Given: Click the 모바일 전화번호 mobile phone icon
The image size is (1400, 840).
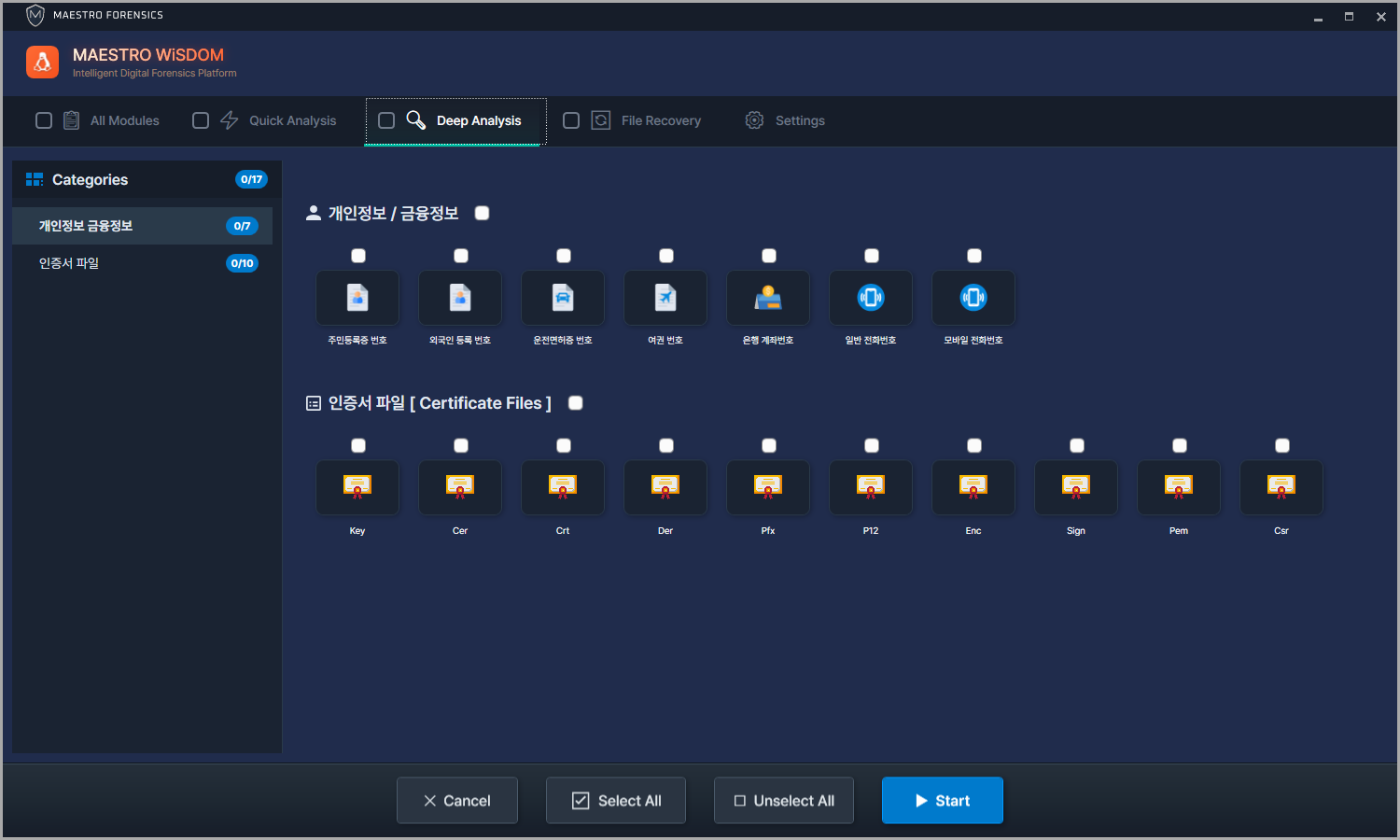Looking at the screenshot, I should pos(973,298).
